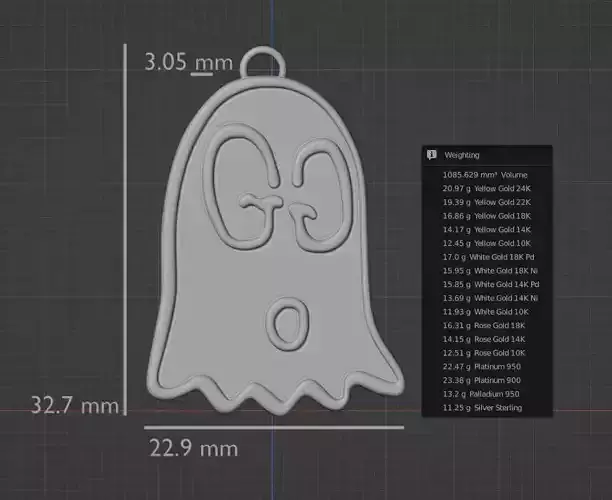The height and width of the screenshot is (500, 612).
Task: Select the Silver Sterling weight row
Action: coord(482,408)
